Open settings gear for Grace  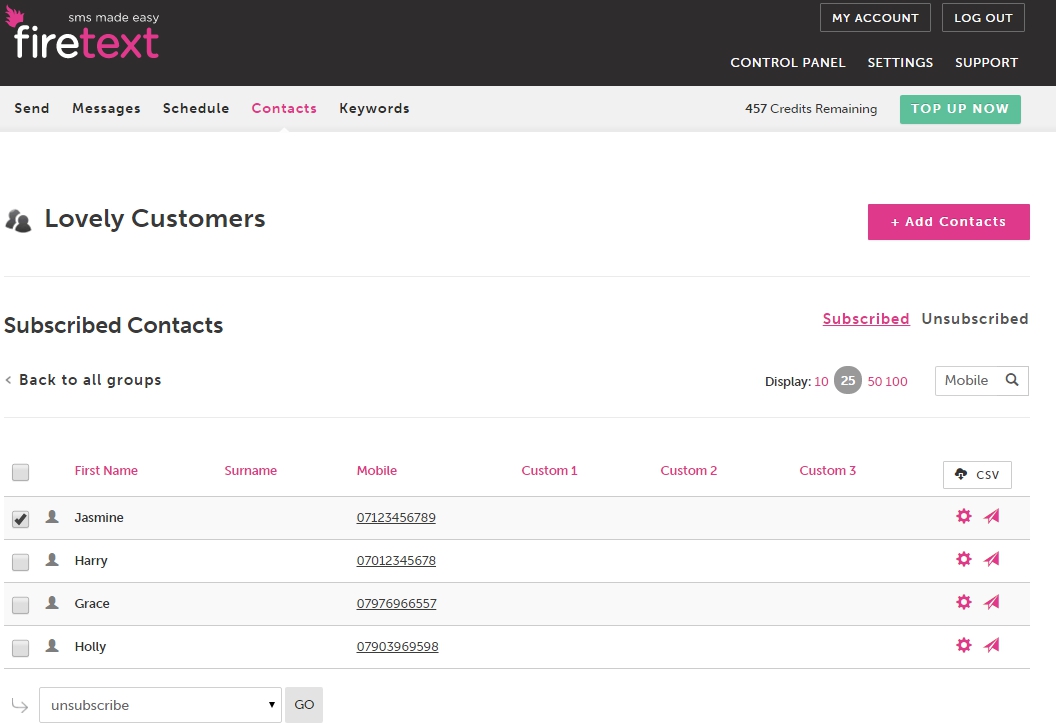964,602
